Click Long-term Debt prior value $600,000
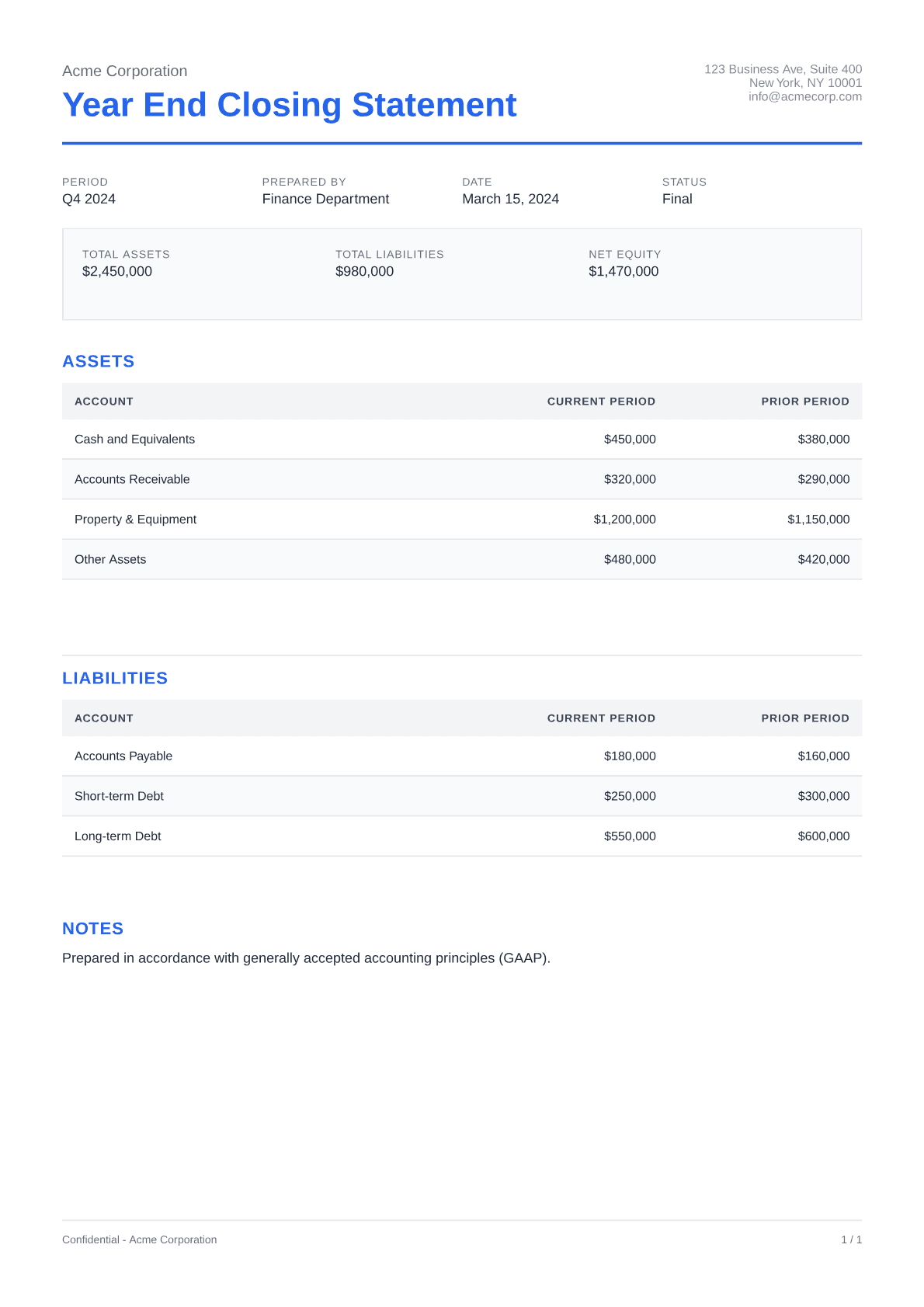The image size is (924, 1307). point(823,836)
